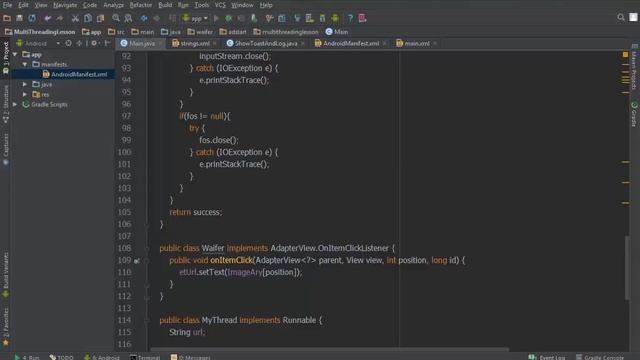Image resolution: width=640 pixels, height=360 pixels.
Task: Expand the res folder node
Action: 25,94
